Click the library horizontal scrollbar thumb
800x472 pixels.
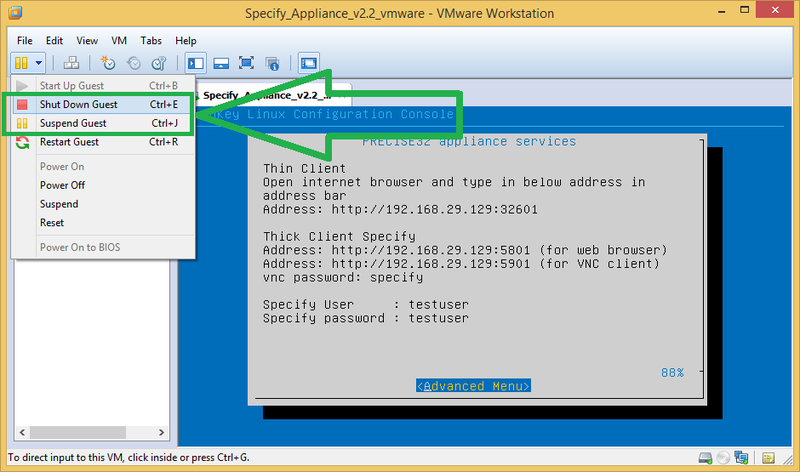click(x=78, y=432)
